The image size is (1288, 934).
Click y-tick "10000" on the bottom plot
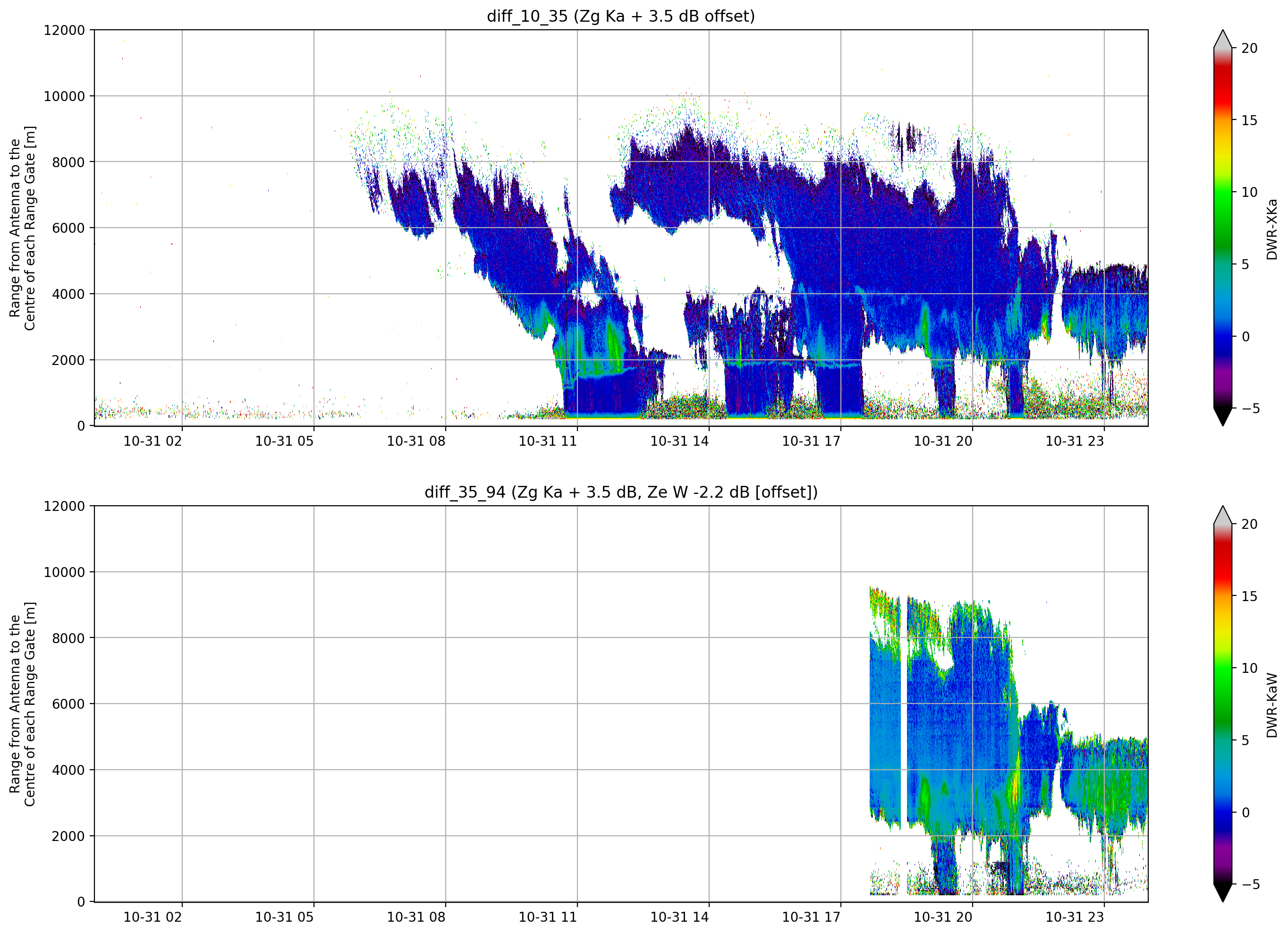pyautogui.click(x=64, y=573)
